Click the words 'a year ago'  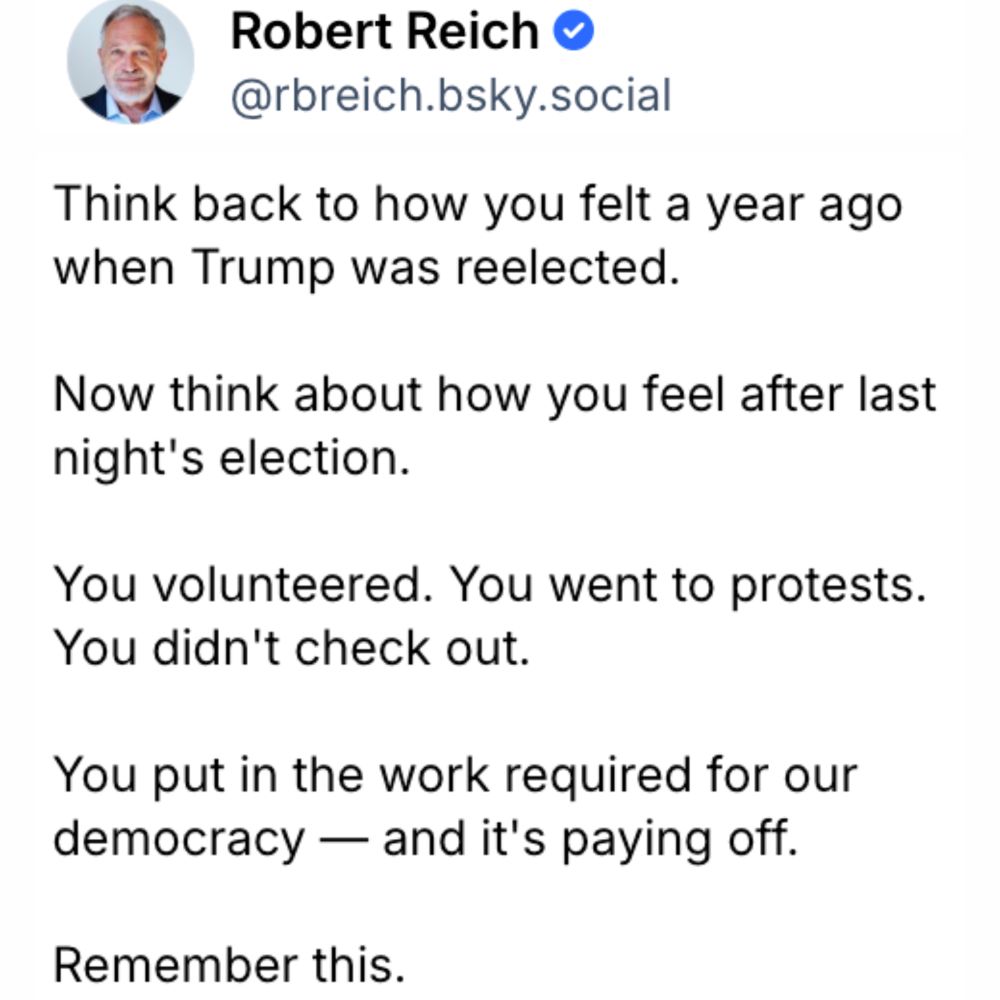[x=784, y=206]
